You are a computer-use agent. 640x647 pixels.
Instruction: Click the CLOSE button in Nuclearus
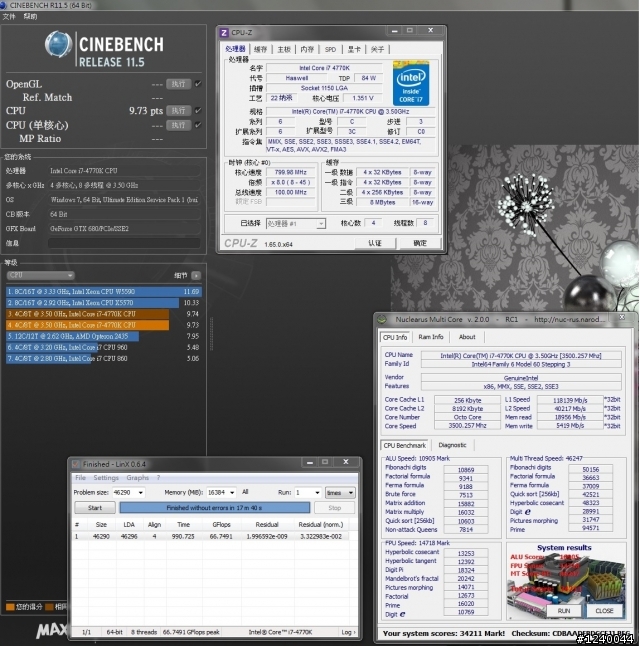pos(604,611)
